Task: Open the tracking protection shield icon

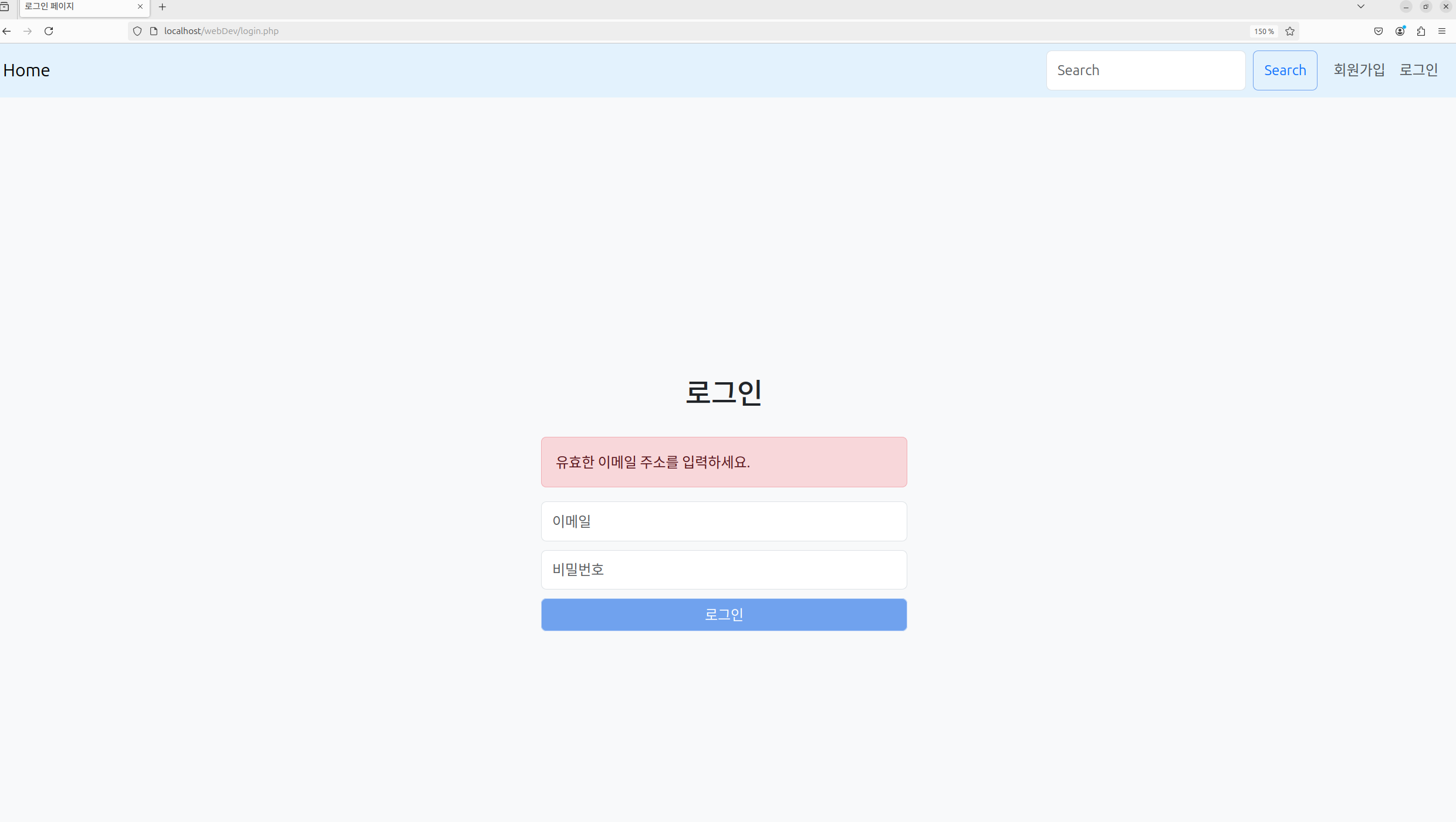Action: (x=137, y=31)
